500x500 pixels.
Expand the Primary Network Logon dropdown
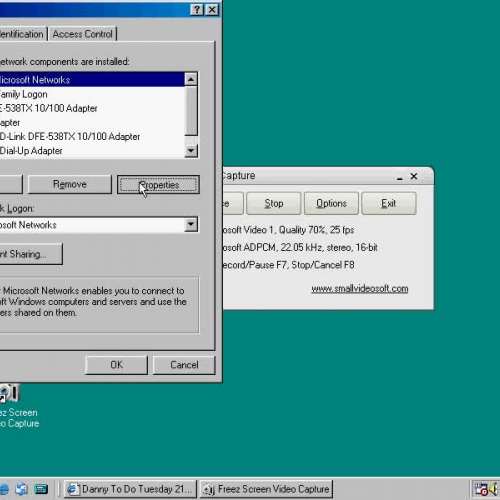point(191,225)
